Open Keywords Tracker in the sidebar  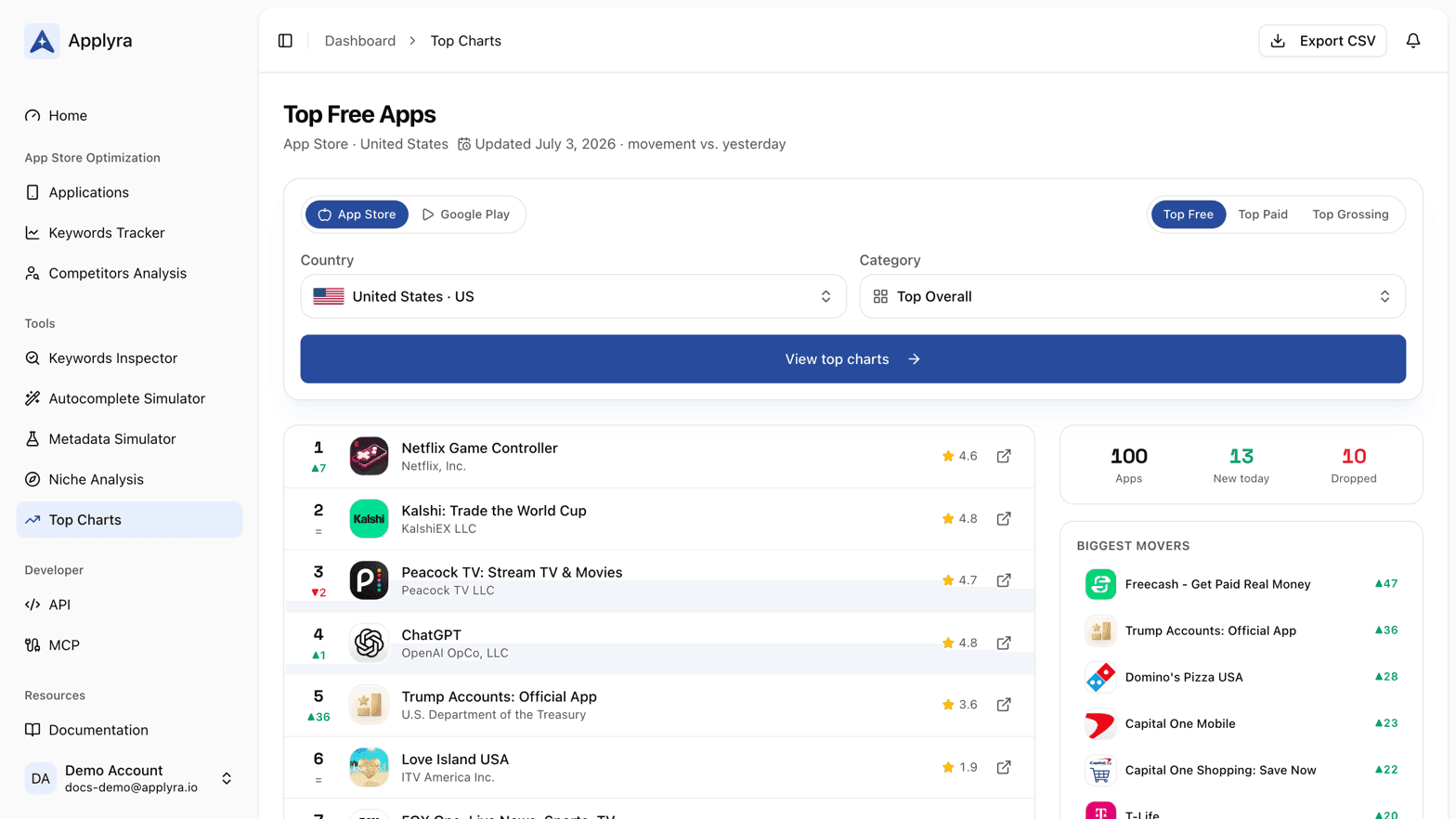(129, 233)
